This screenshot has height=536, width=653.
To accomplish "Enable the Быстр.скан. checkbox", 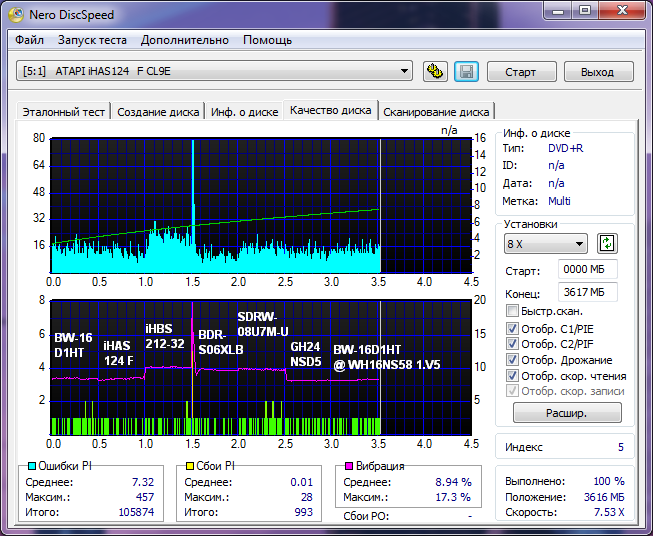I will [513, 311].
